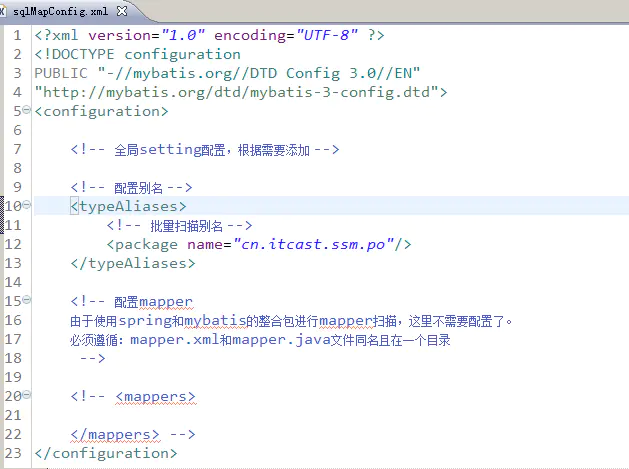Collapse the mappers comment fold at line 20
The height and width of the screenshot is (469, 629).
26,395
